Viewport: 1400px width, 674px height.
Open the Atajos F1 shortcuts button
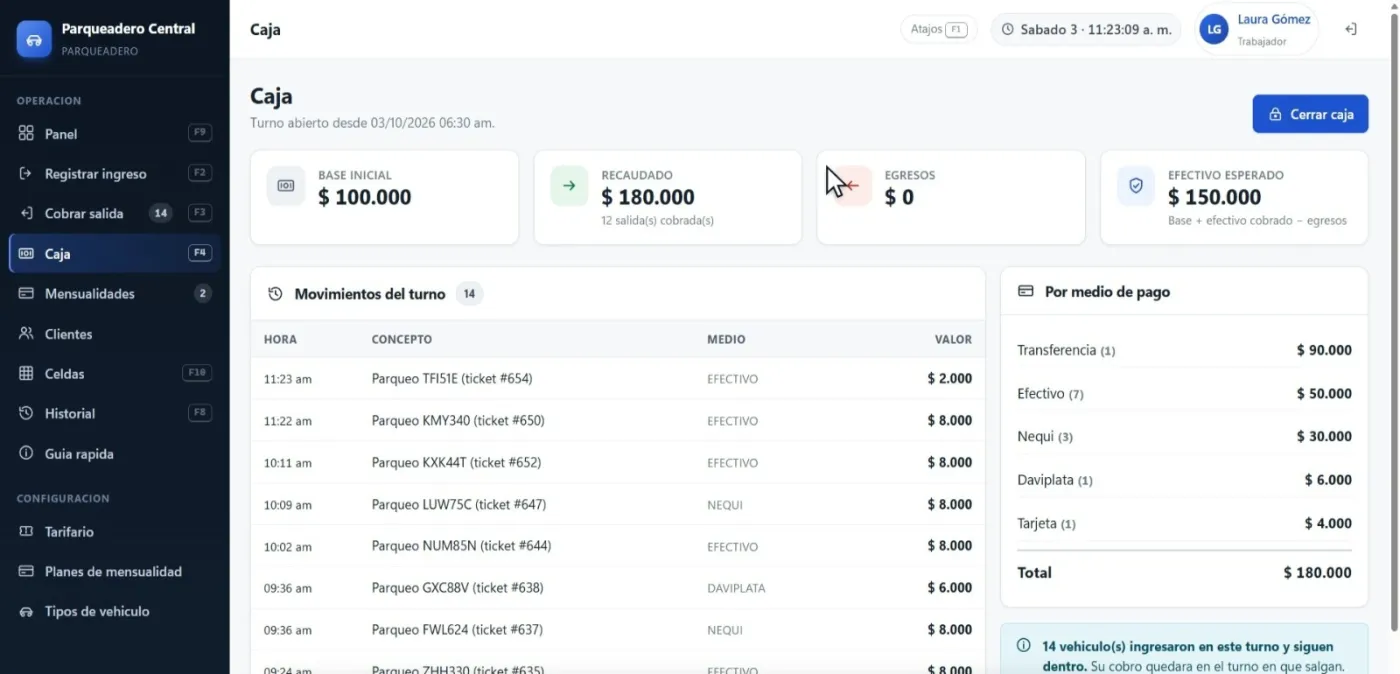point(939,30)
